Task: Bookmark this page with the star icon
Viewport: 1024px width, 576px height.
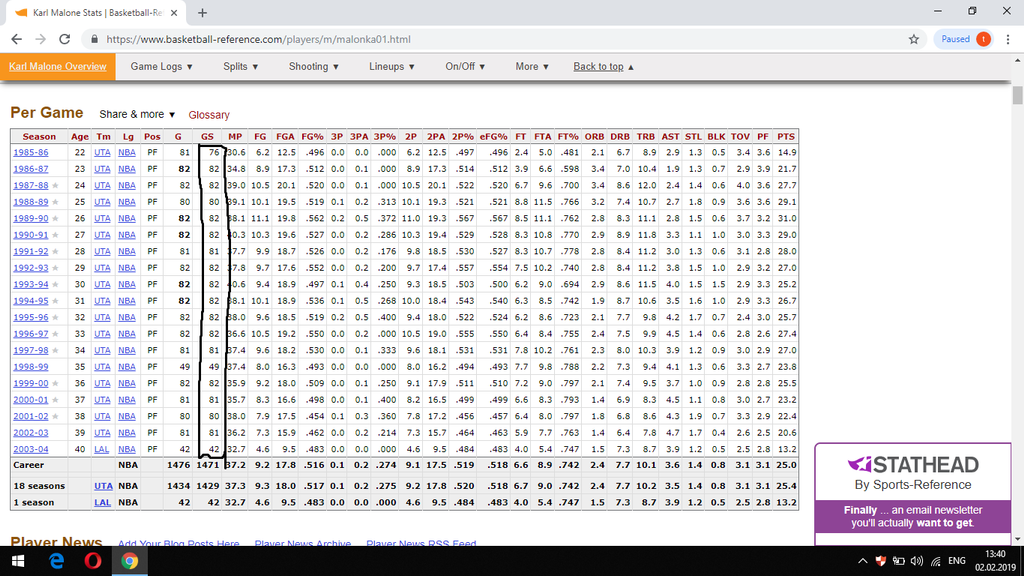Action: tap(914, 39)
